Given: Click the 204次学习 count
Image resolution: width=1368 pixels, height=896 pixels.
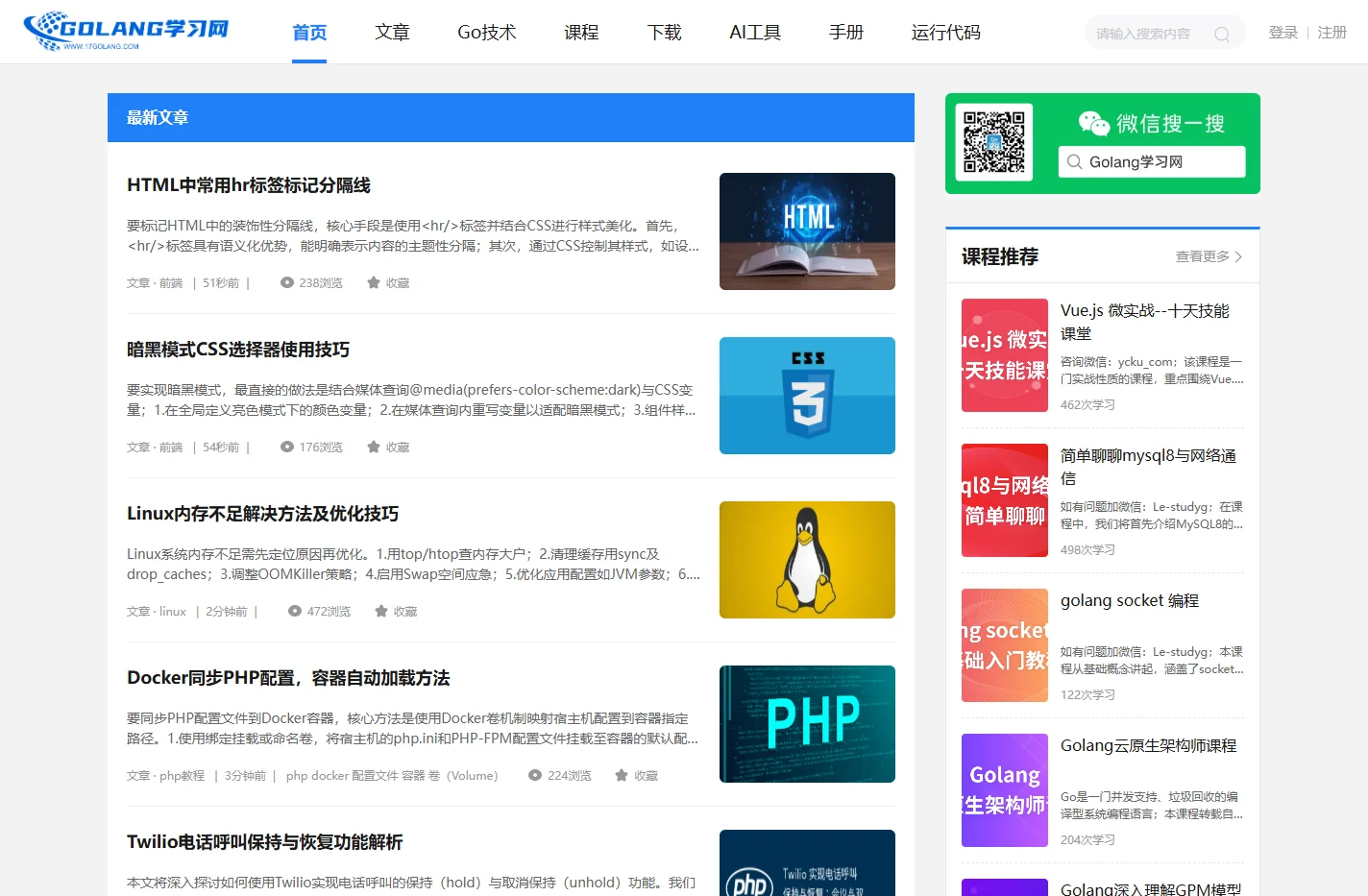Looking at the screenshot, I should [x=1087, y=840].
